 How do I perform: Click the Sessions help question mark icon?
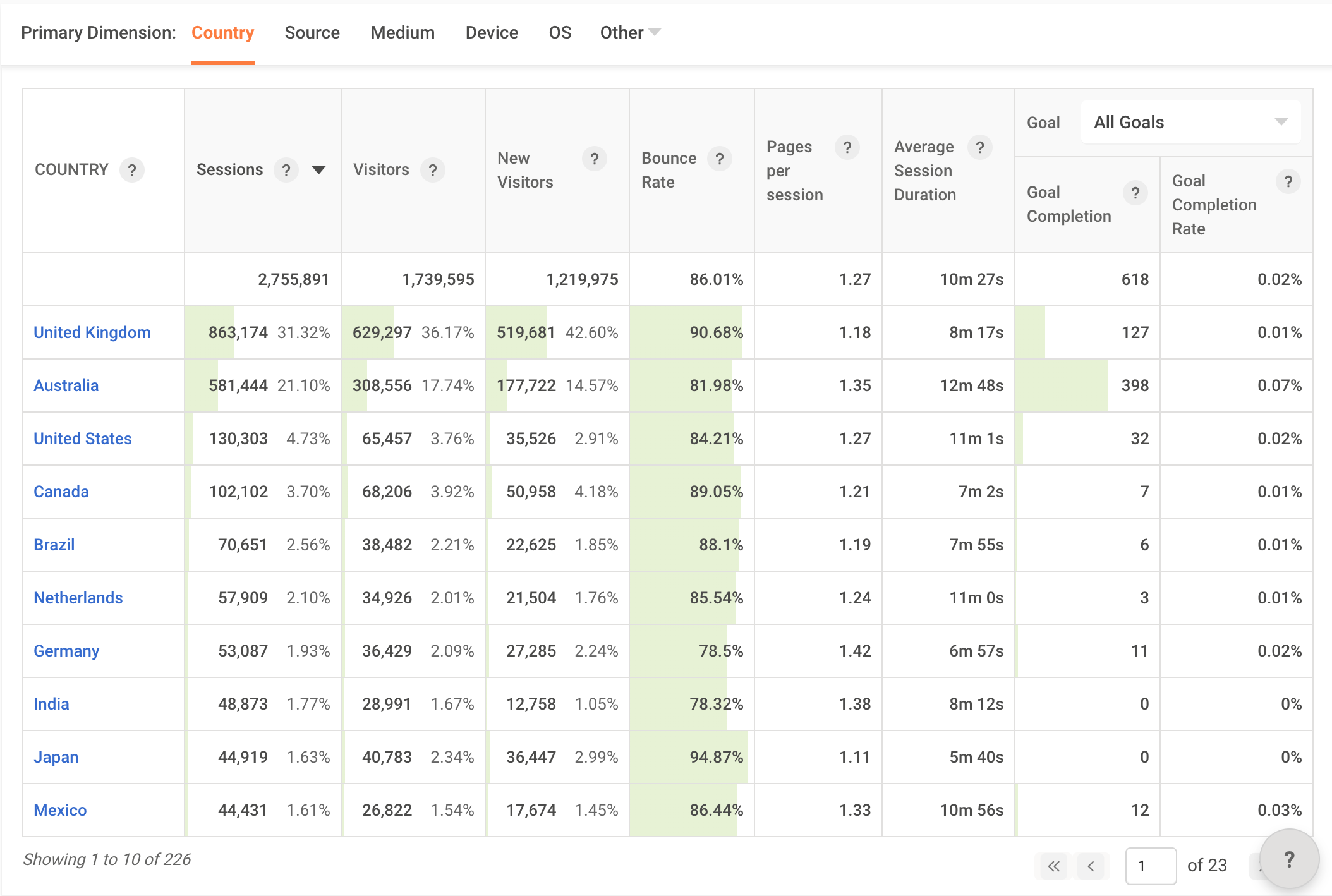click(286, 170)
